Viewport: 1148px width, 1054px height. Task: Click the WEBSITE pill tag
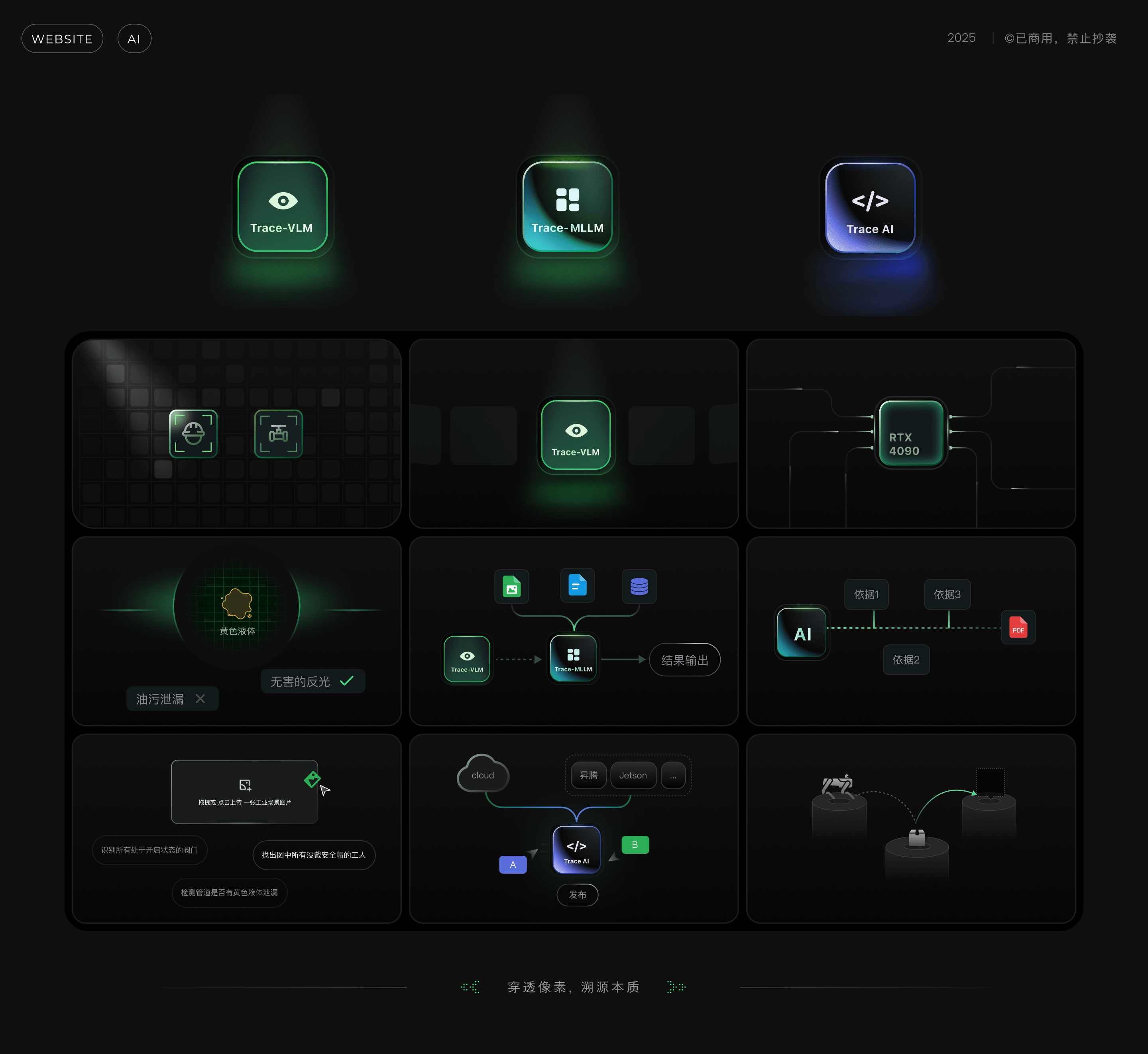[x=62, y=39]
